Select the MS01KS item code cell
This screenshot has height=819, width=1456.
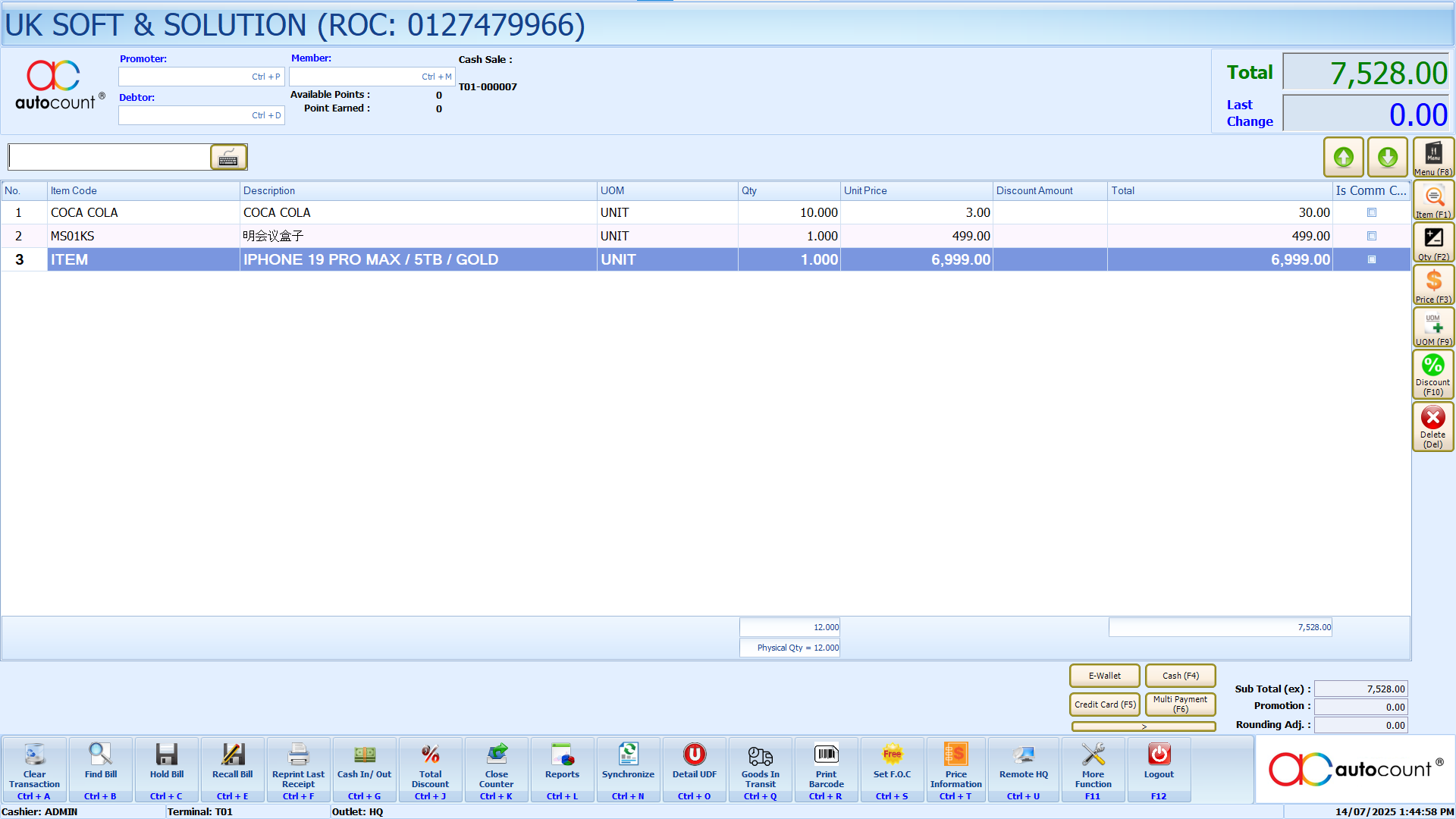click(143, 236)
